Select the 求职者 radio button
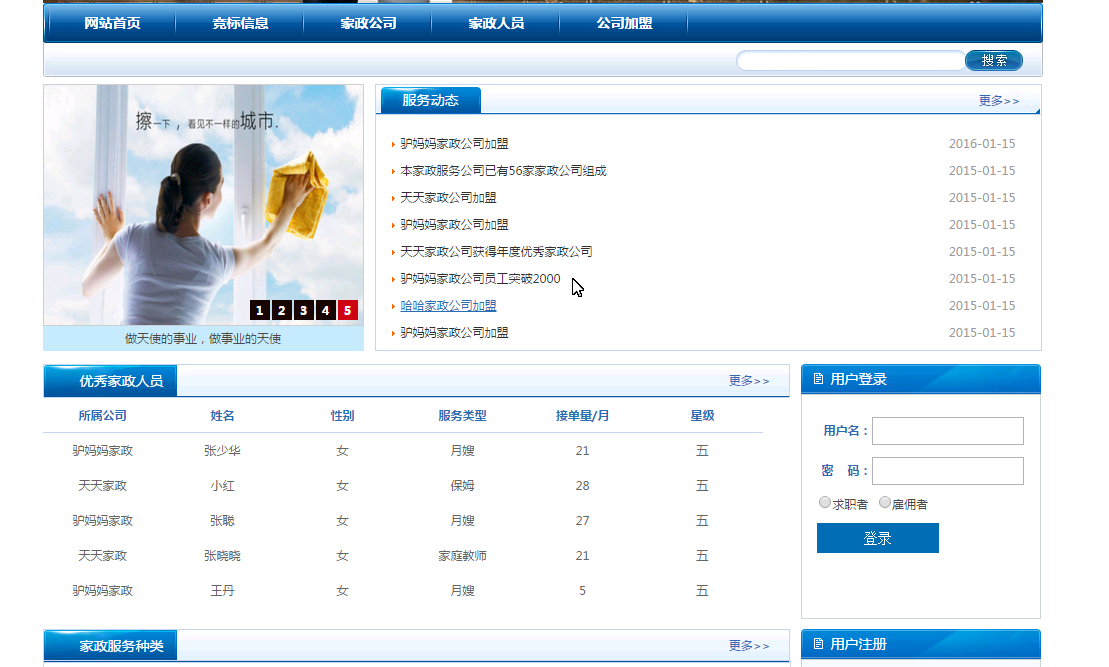 (x=825, y=502)
